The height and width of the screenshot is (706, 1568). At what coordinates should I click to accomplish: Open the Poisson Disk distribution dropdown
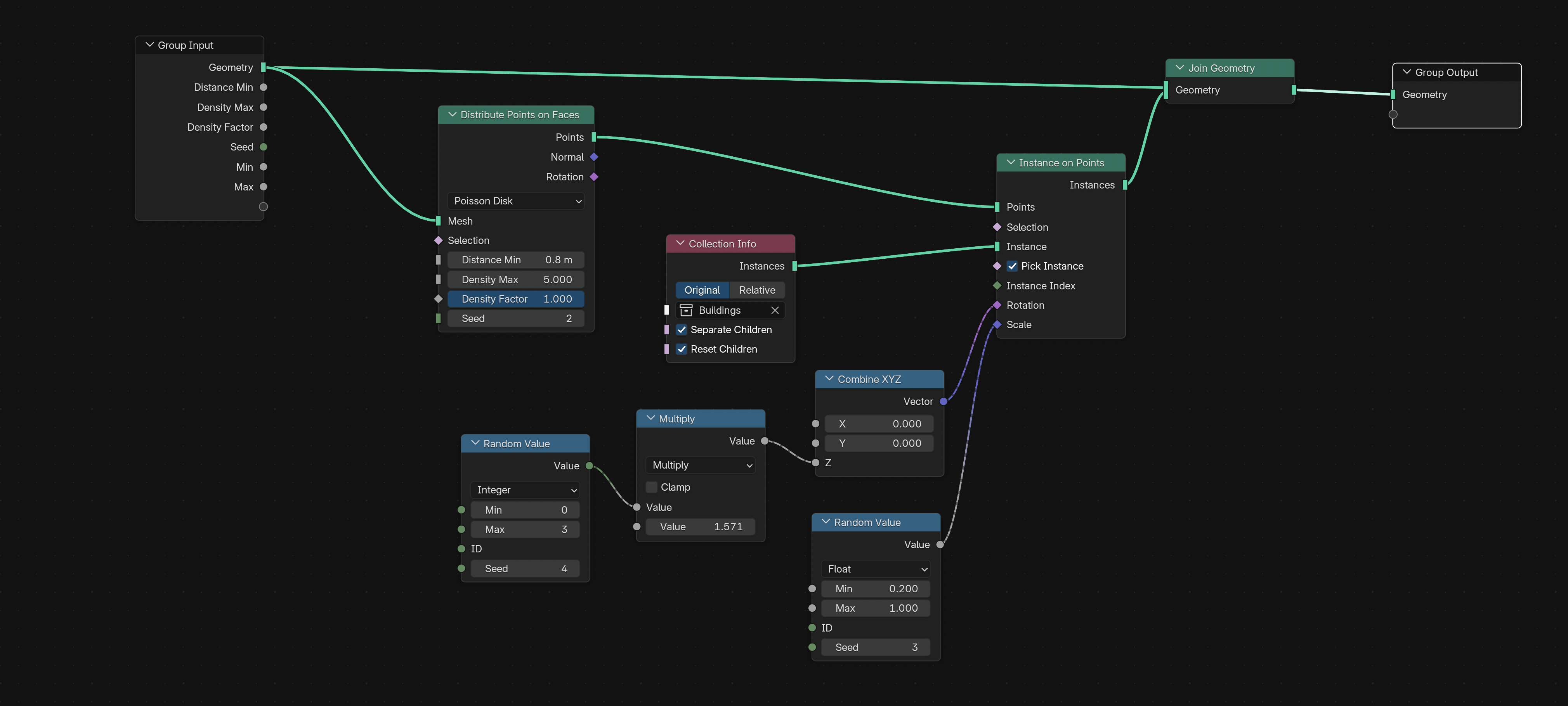point(515,201)
